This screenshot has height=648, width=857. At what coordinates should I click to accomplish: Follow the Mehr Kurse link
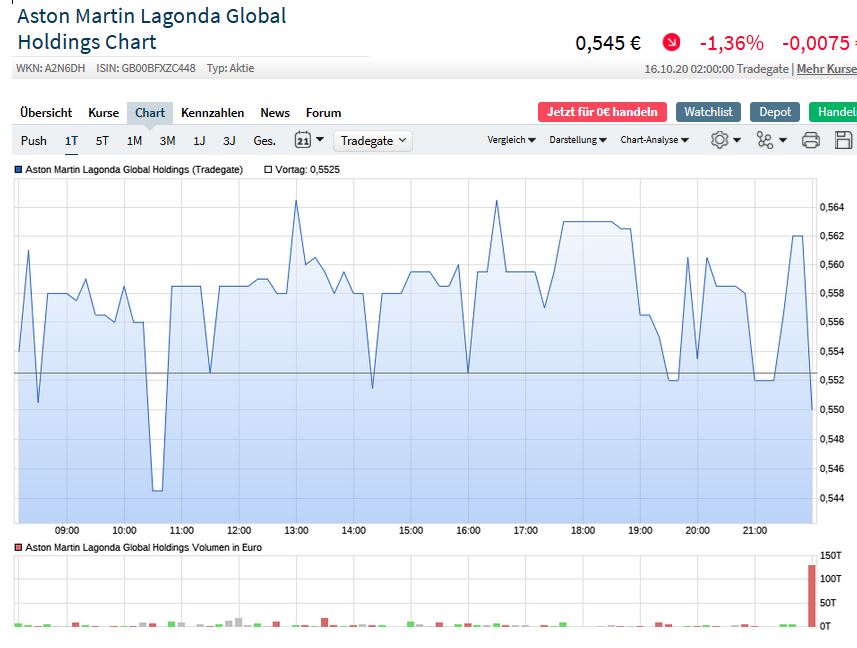826,69
